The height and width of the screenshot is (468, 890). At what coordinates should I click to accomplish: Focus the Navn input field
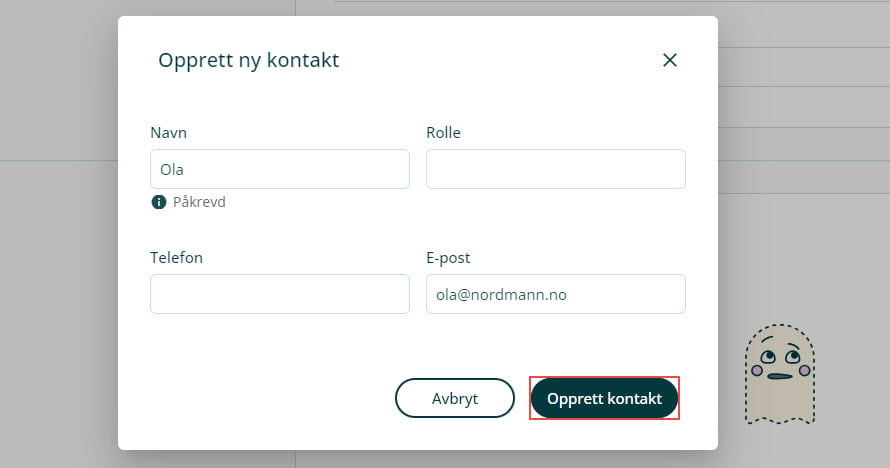pos(280,169)
